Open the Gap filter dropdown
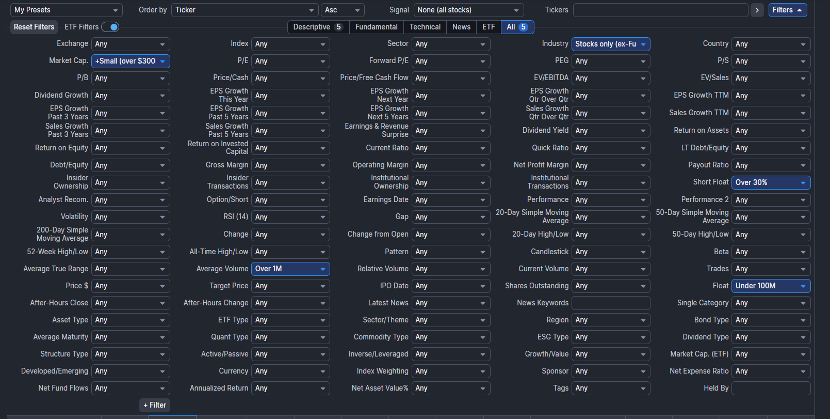The width and height of the screenshot is (830, 420). coord(451,217)
